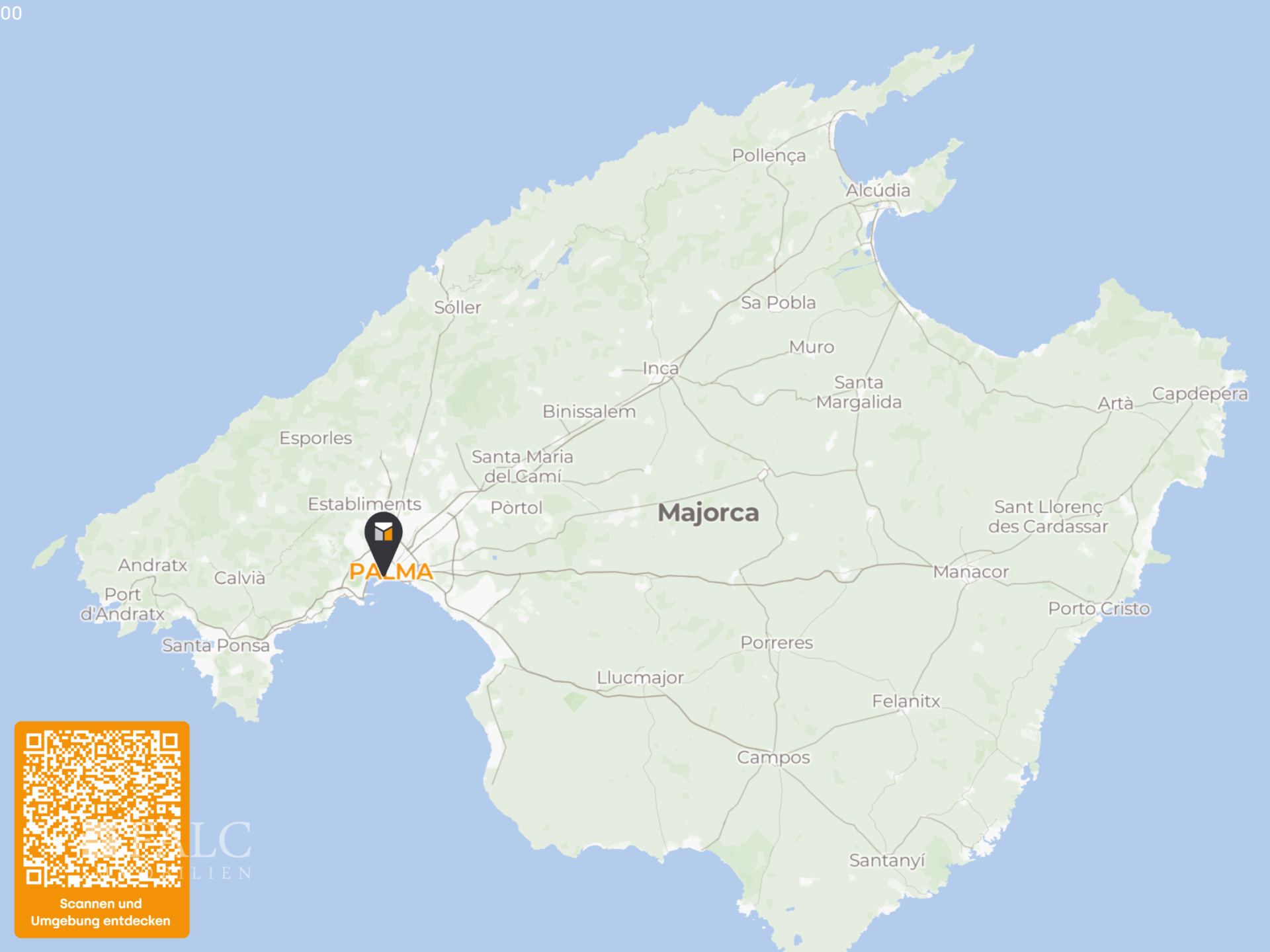Select the Porto Cristo label
The image size is (1270, 952).
[x=1099, y=609]
